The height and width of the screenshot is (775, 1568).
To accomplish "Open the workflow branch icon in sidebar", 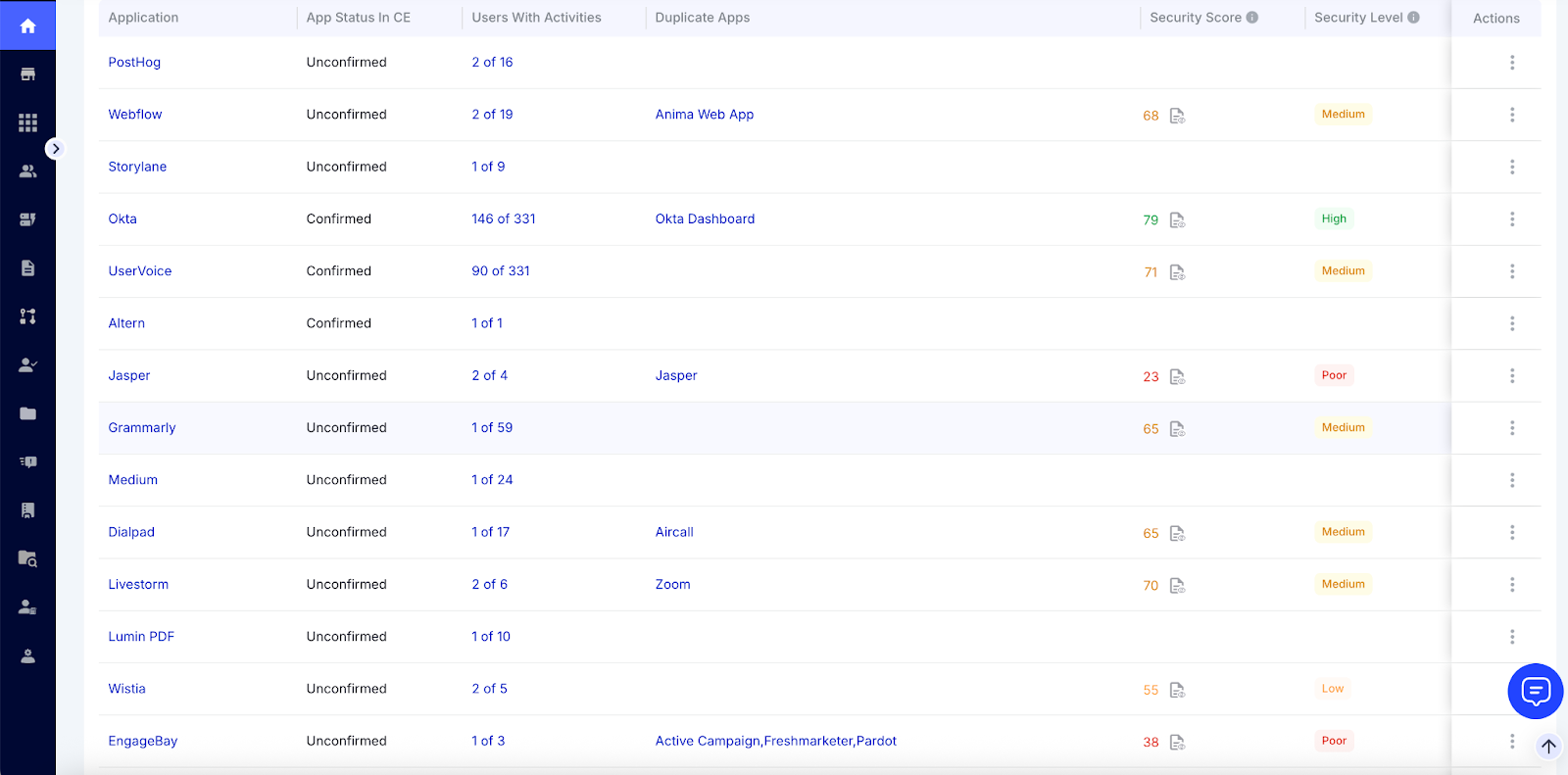I will click(27, 316).
